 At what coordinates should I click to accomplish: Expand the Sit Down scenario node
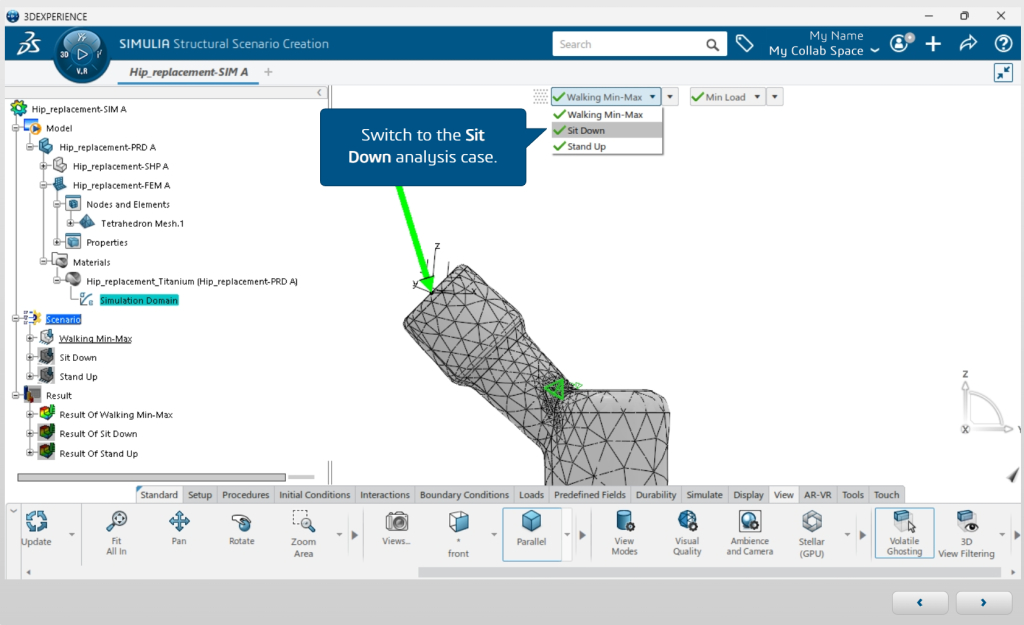pos(29,357)
